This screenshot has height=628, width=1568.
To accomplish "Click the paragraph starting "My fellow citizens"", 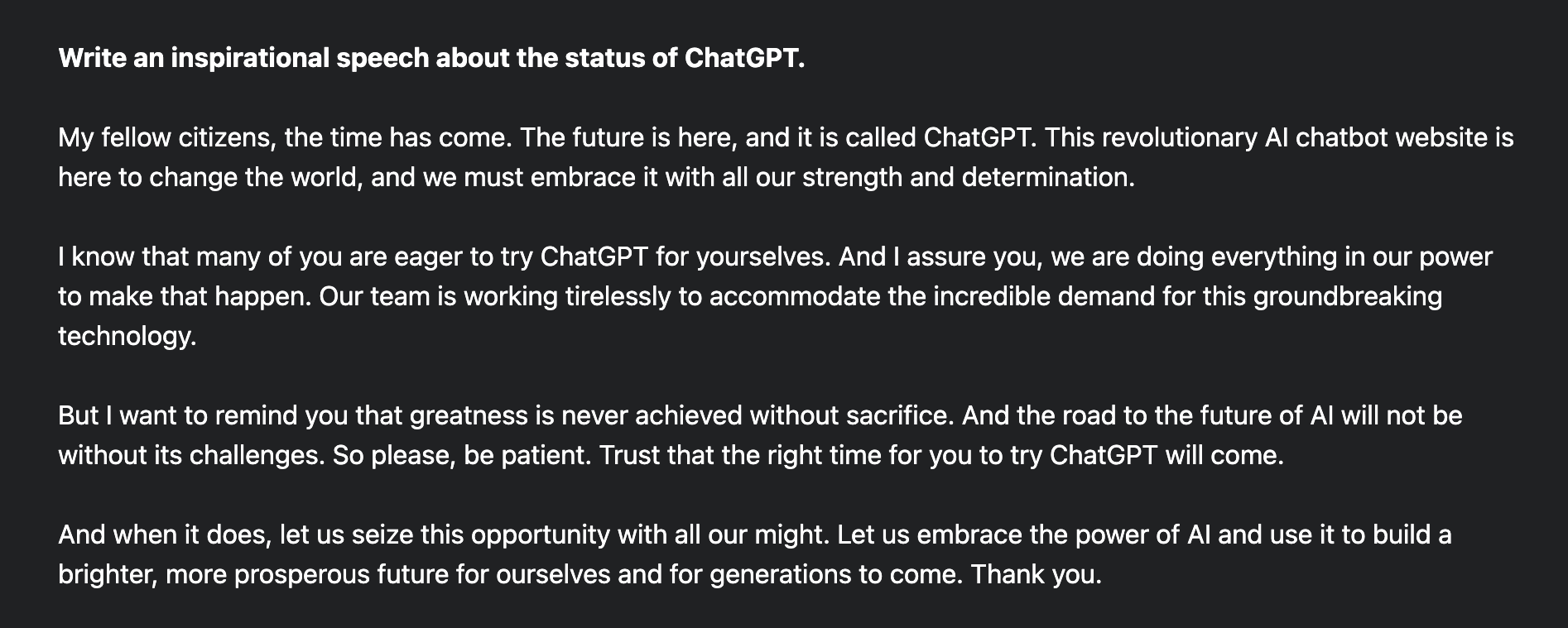I will tap(786, 157).
